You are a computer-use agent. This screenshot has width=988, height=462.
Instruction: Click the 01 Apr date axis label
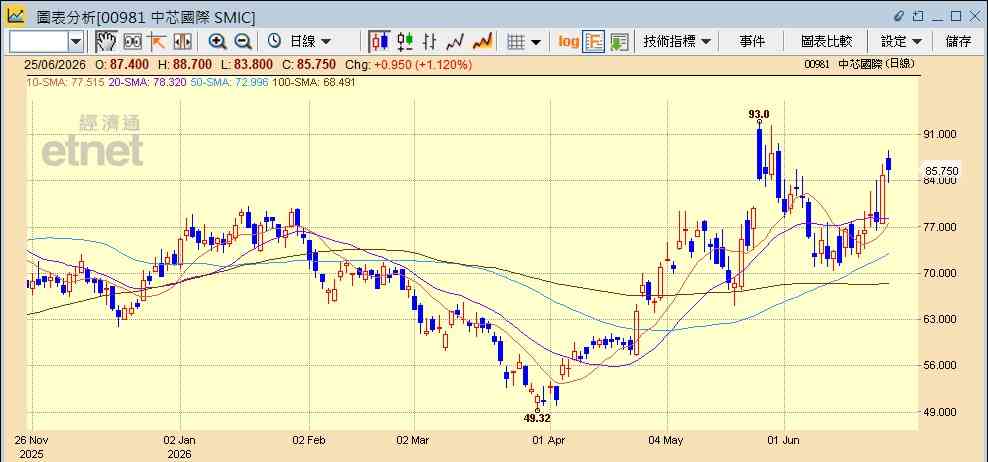tap(550, 441)
